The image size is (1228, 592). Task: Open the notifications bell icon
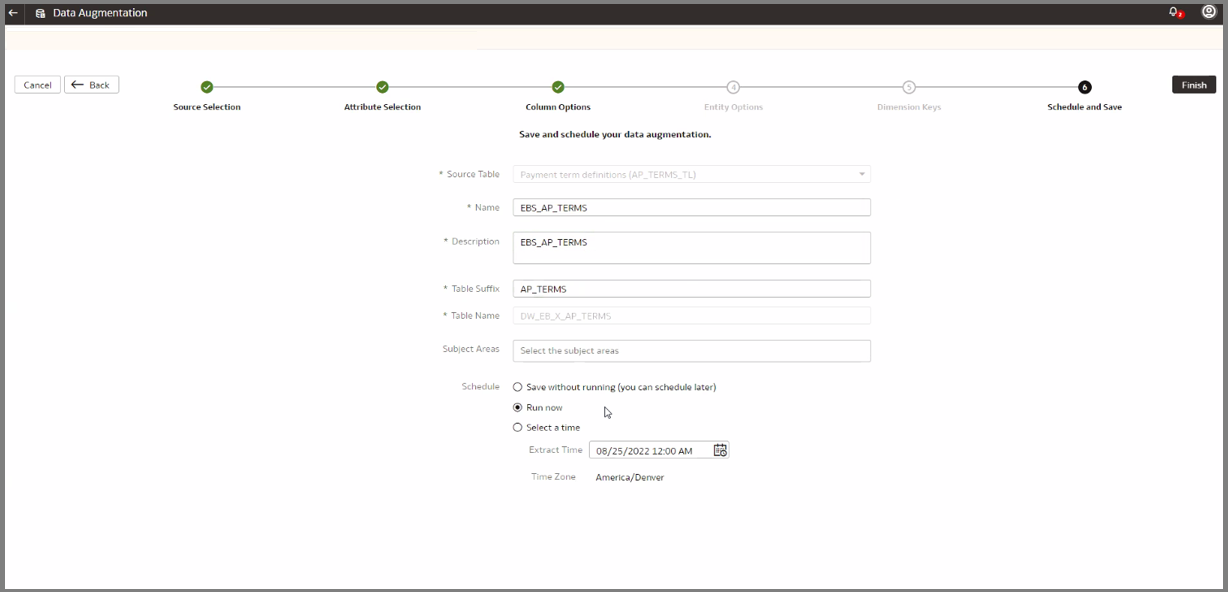(x=1174, y=13)
